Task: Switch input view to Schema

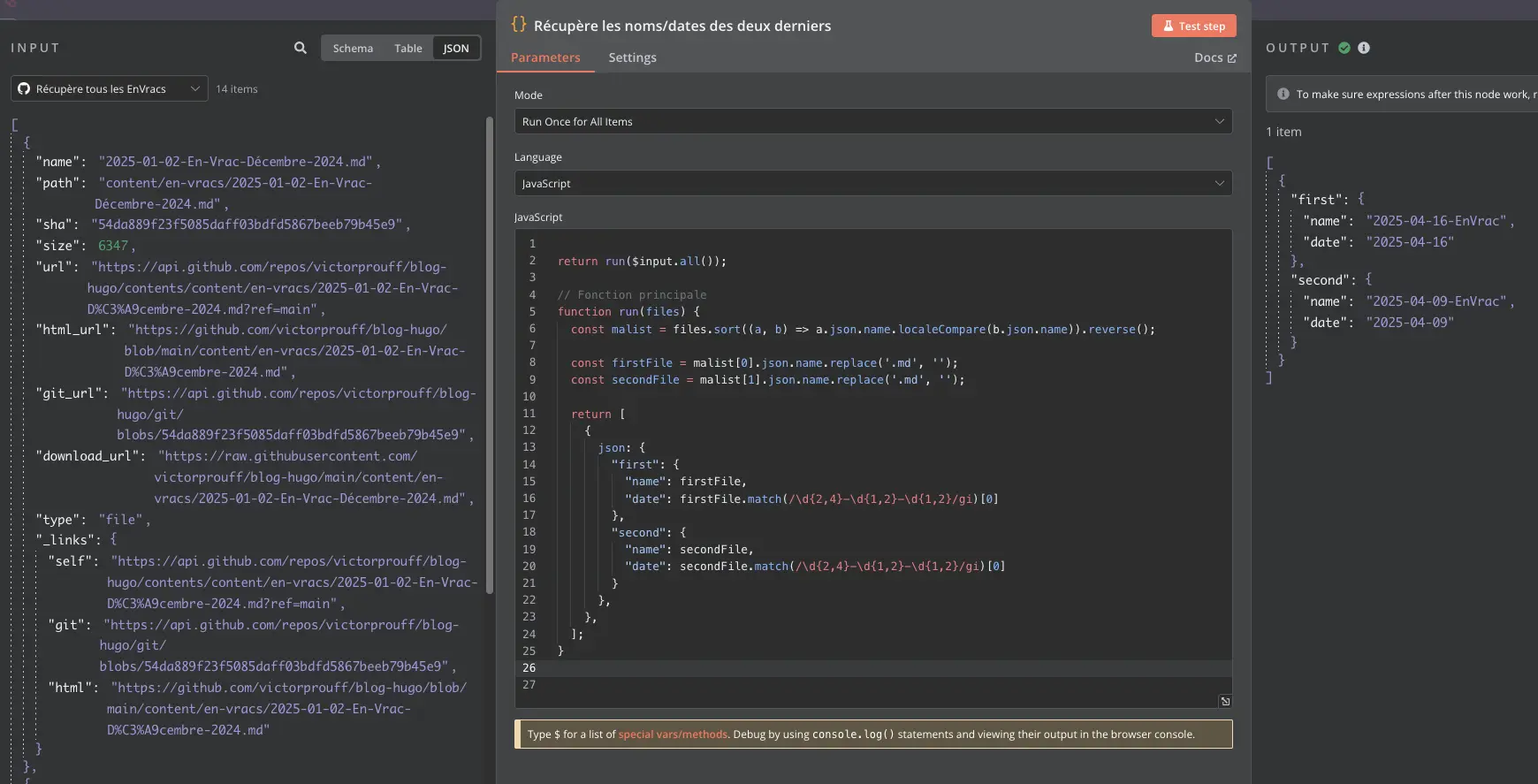Action: (353, 48)
